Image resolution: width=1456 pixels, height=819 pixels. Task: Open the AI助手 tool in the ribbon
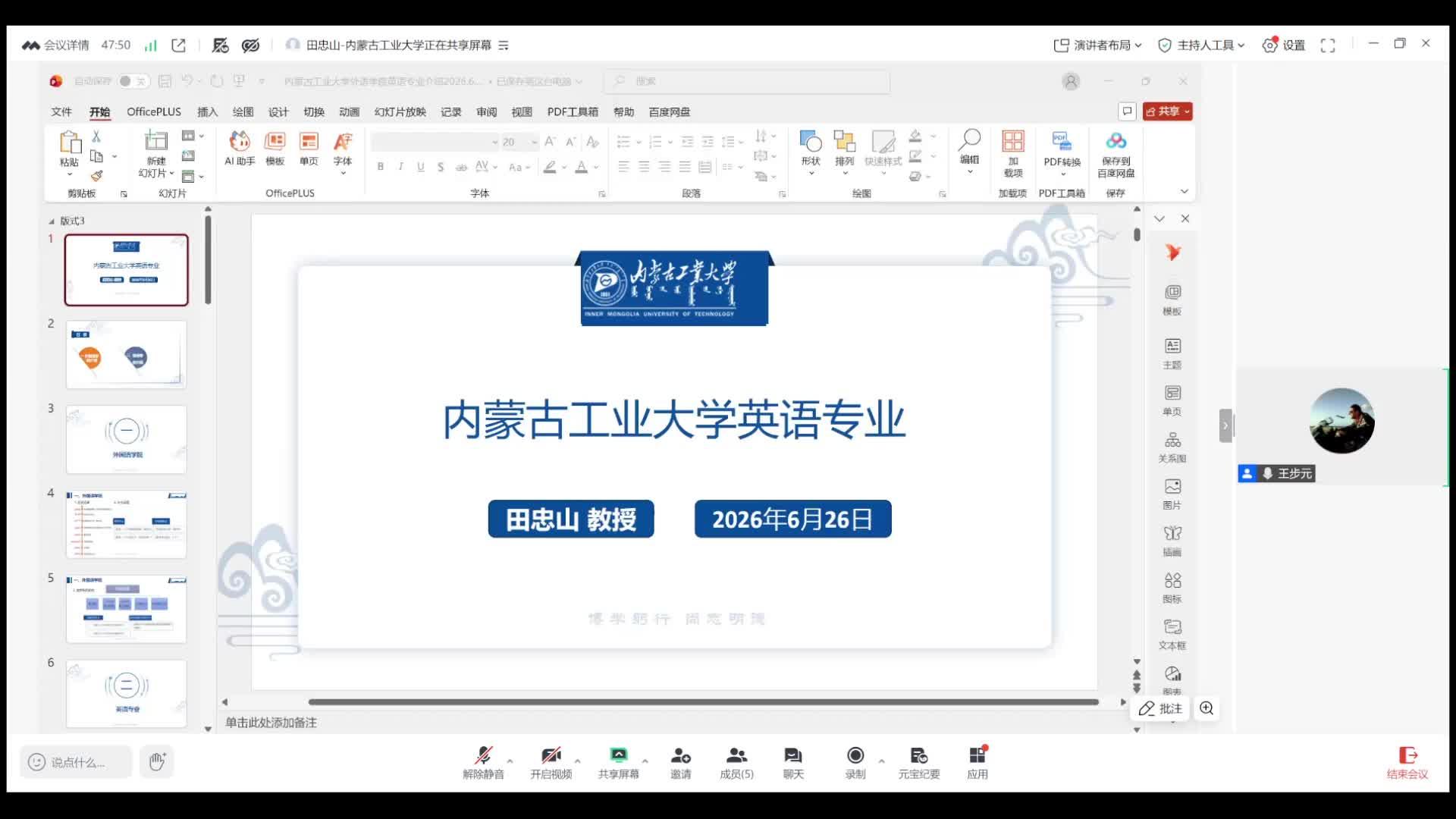[x=240, y=148]
